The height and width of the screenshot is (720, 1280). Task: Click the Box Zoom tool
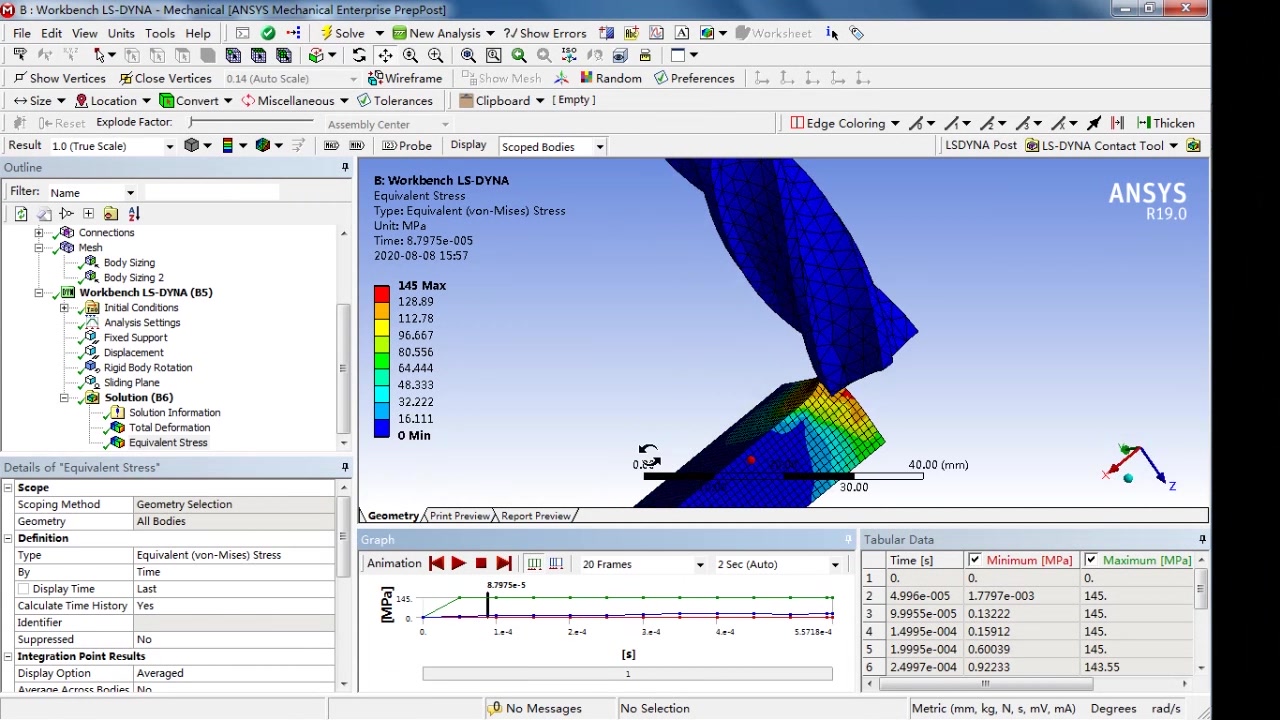436,56
